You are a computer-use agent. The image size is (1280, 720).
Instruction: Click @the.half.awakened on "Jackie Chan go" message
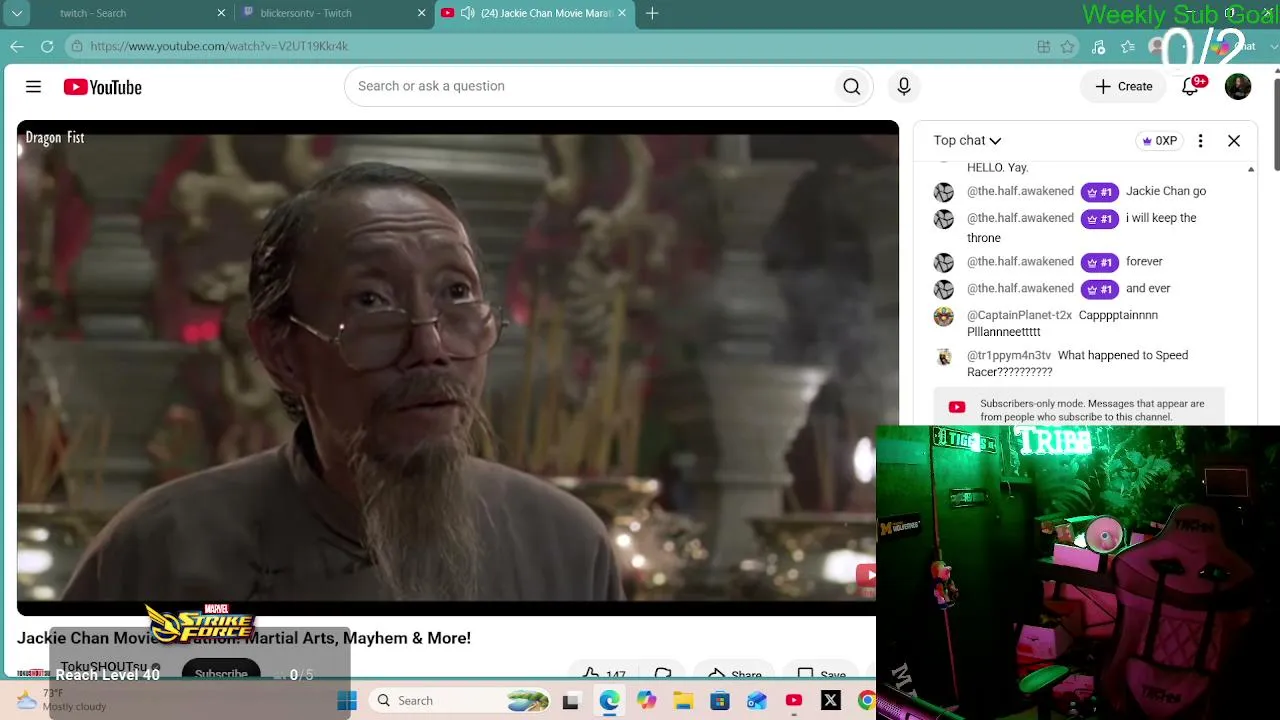coord(1020,191)
